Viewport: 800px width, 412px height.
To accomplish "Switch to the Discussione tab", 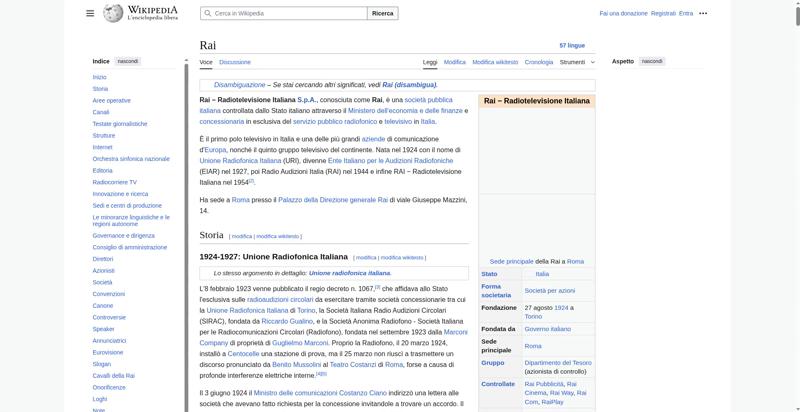I will coord(235,62).
